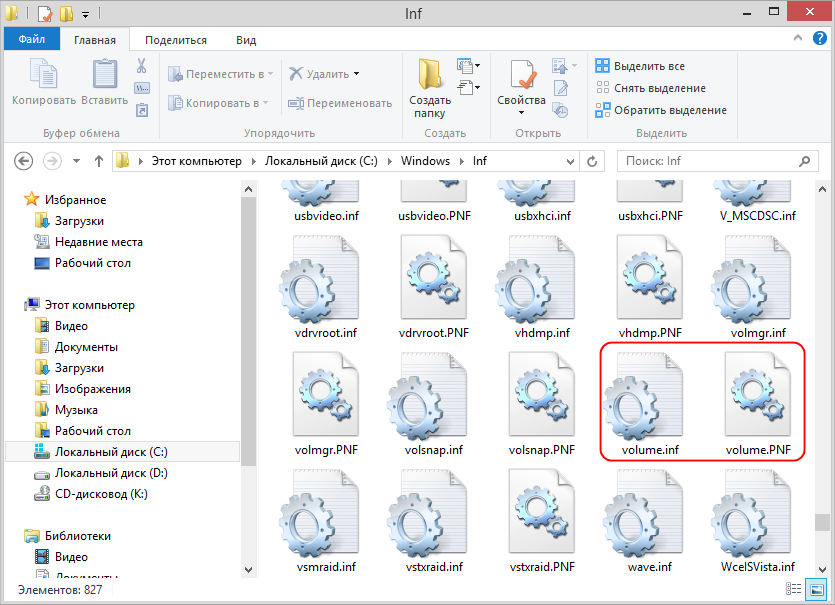Select the volume.PNF file

tap(758, 404)
